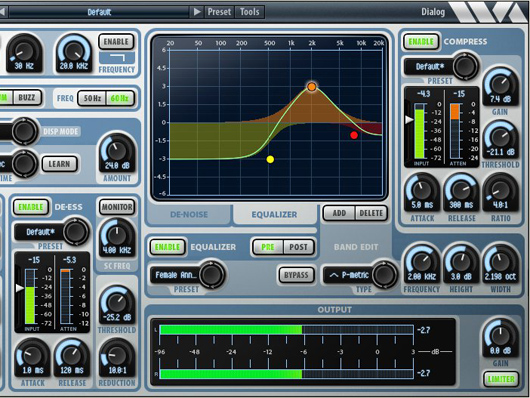
Task: Select 60Hz hum frequency
Action: tap(119, 98)
